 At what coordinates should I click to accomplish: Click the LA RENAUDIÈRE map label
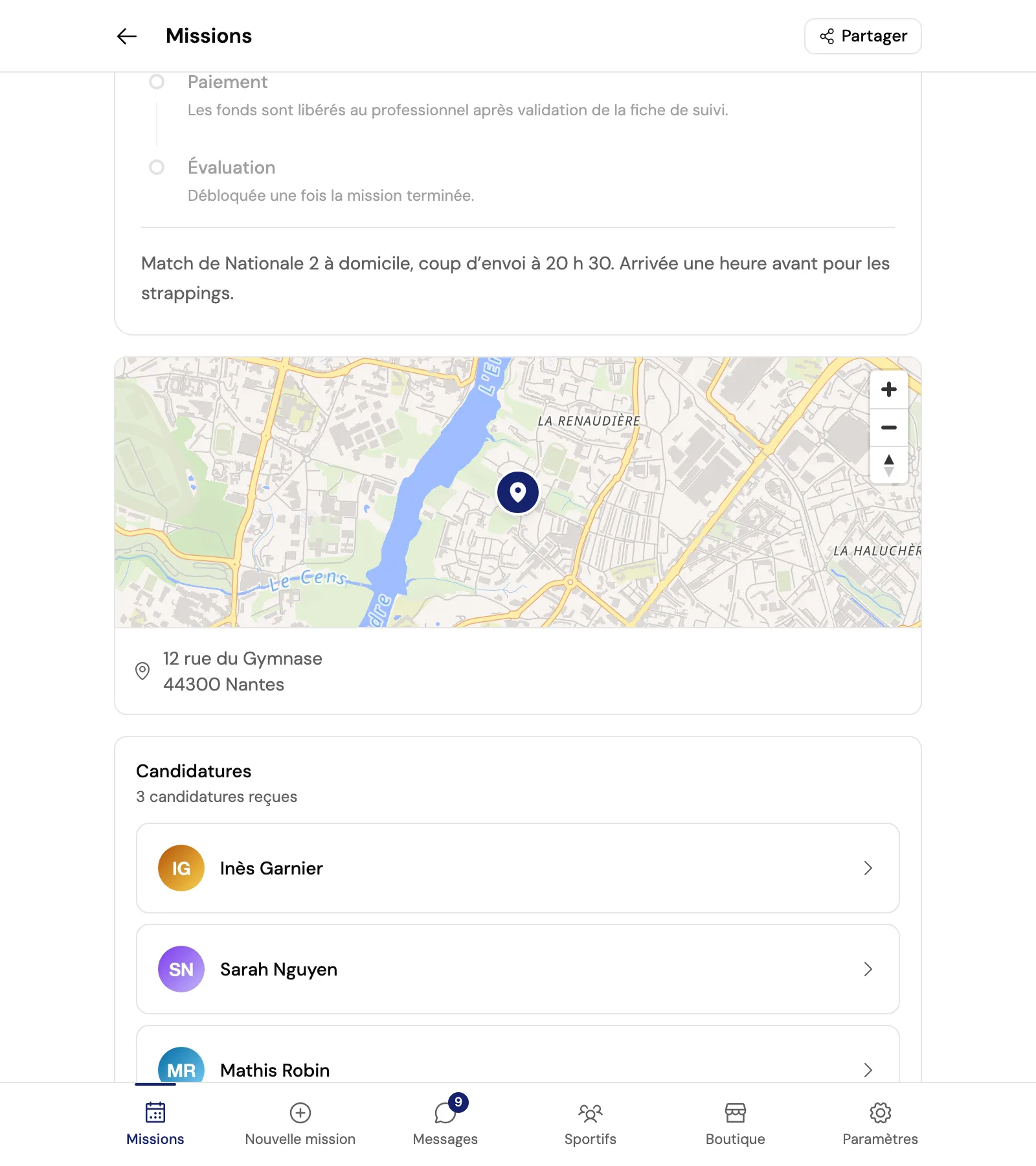[589, 421]
